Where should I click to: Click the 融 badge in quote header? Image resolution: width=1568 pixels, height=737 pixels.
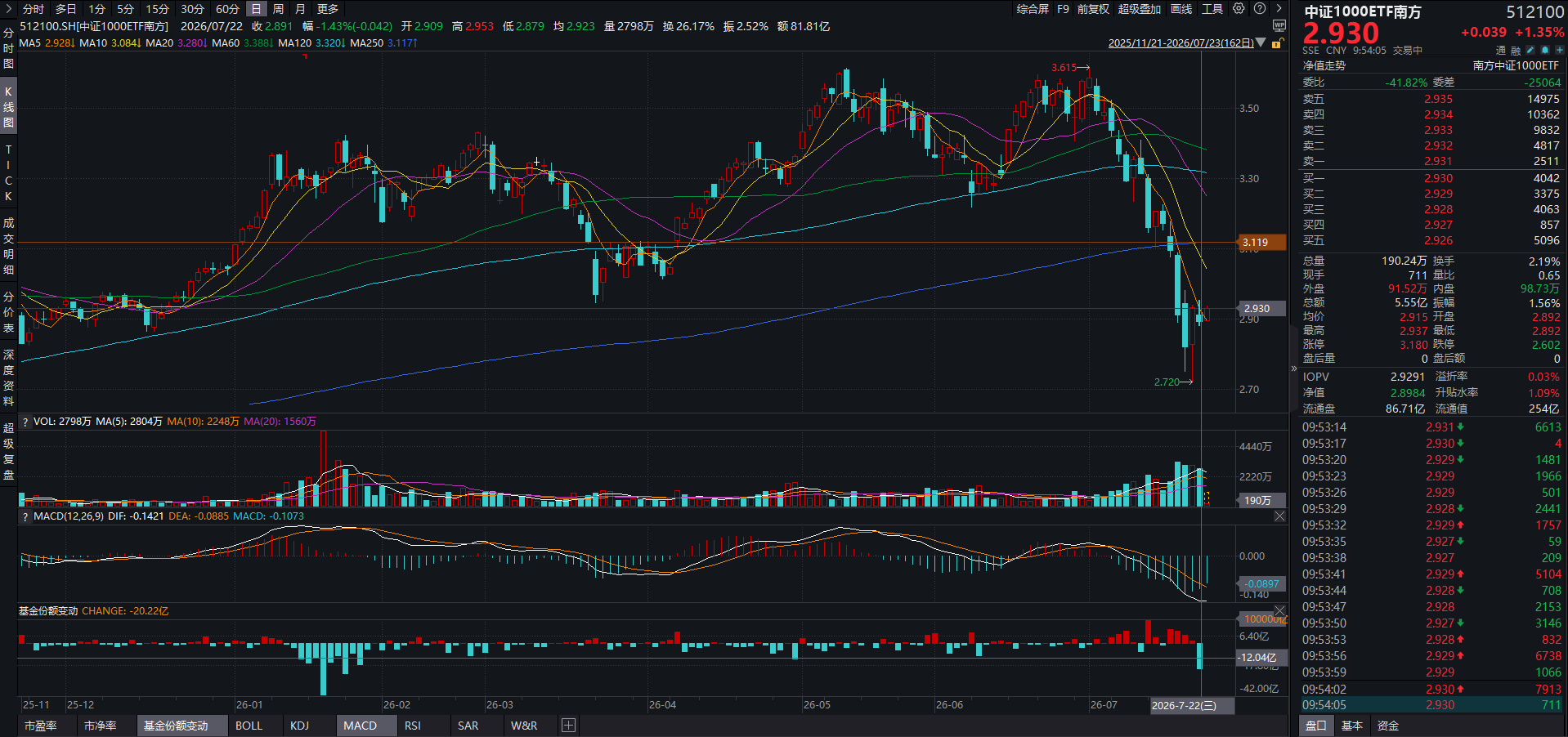tap(1516, 51)
